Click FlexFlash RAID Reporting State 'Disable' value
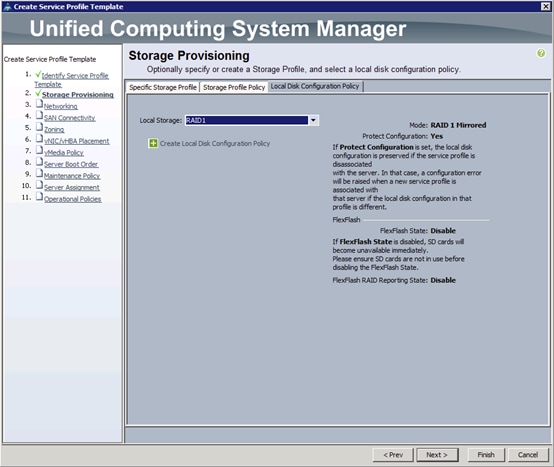This screenshot has height=467, width=554. click(443, 280)
